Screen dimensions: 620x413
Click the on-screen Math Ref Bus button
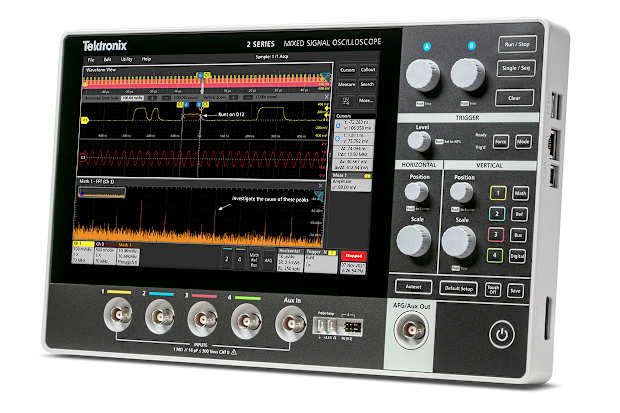pos(254,260)
